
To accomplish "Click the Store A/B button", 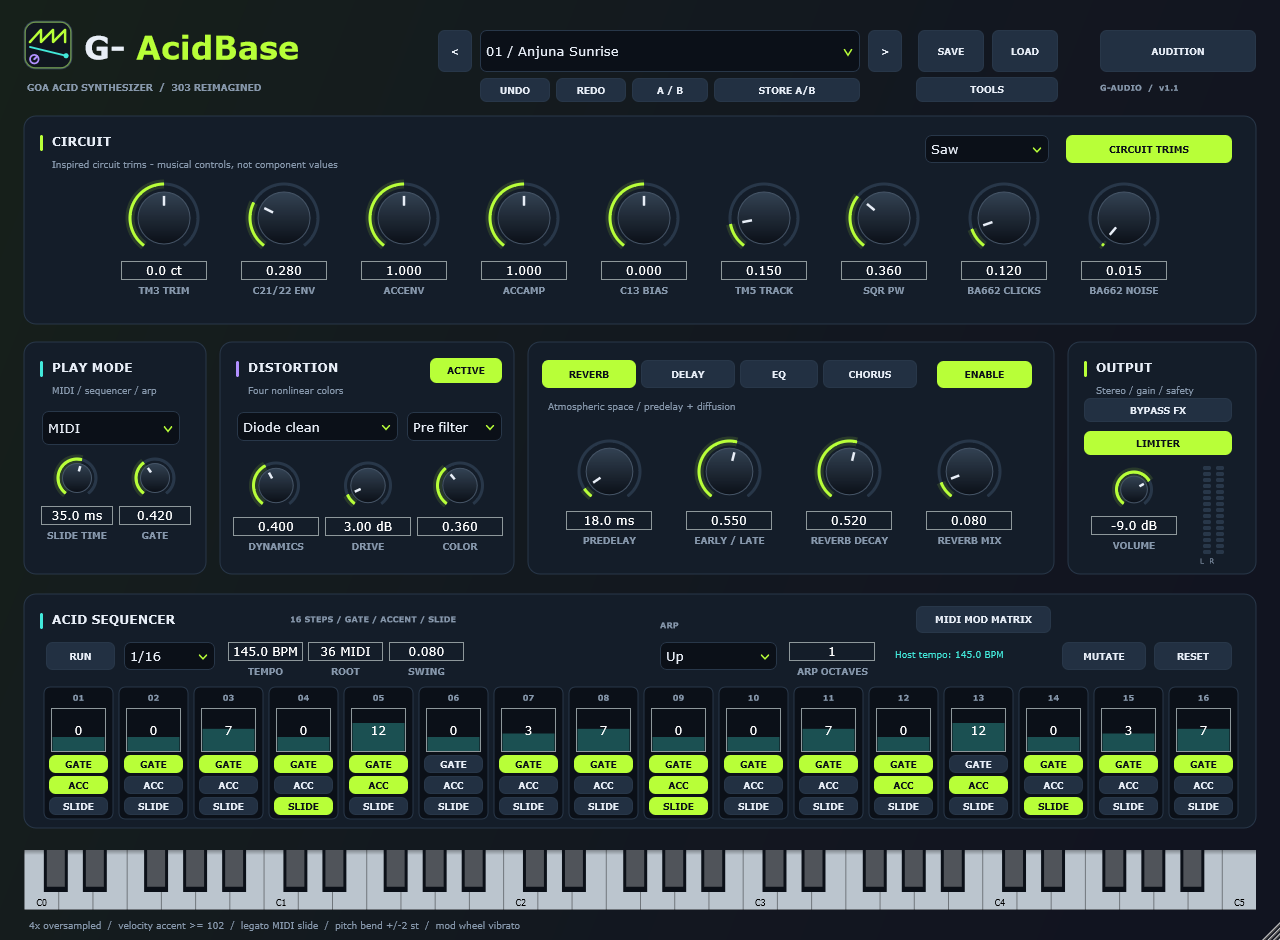I will [787, 90].
